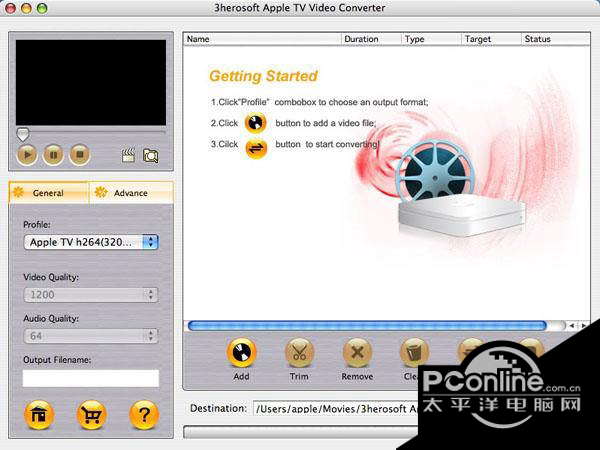
Task: Click the Name column header
Action: pos(262,39)
